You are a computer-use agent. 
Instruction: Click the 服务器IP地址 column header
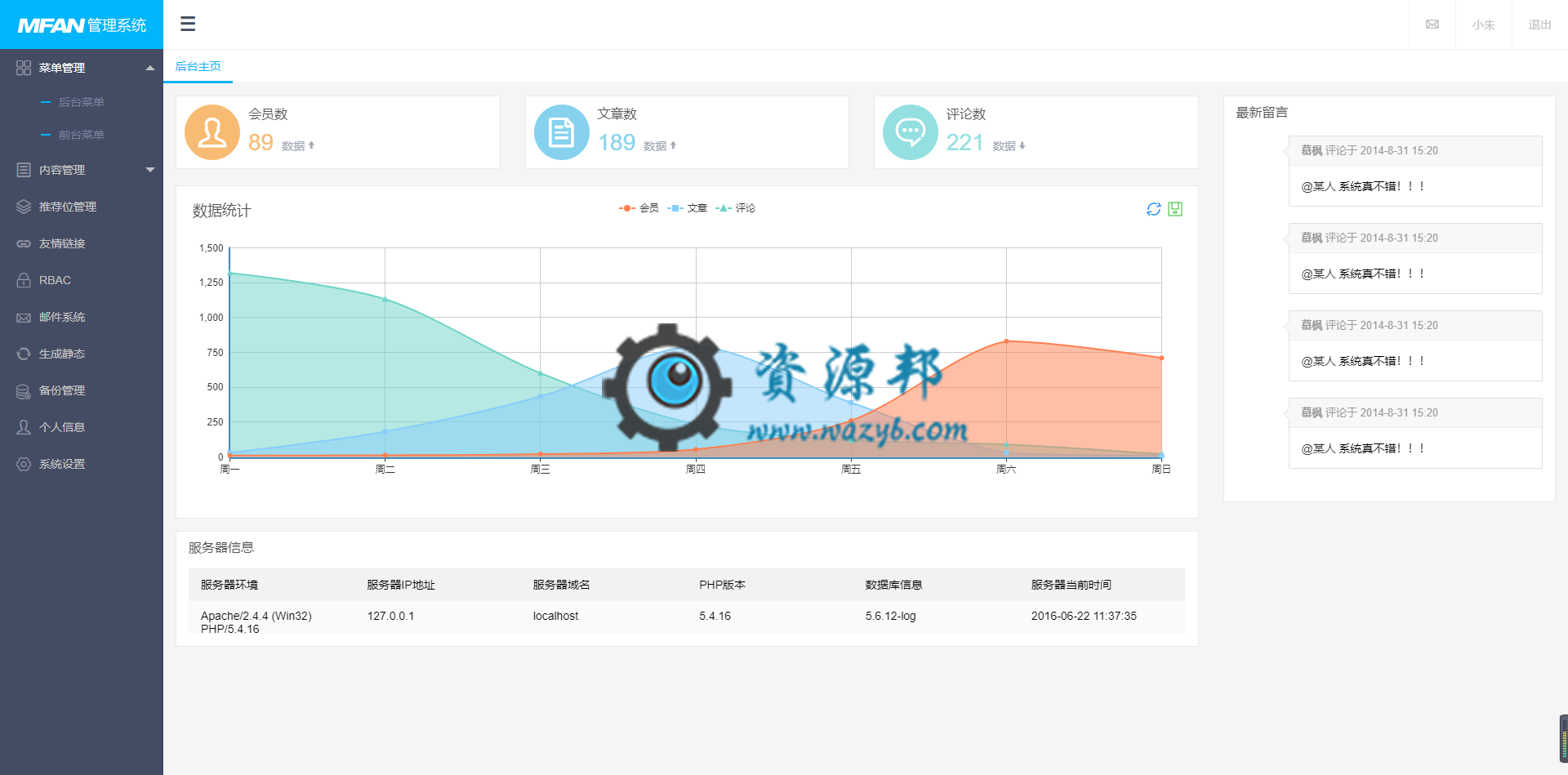point(401,585)
